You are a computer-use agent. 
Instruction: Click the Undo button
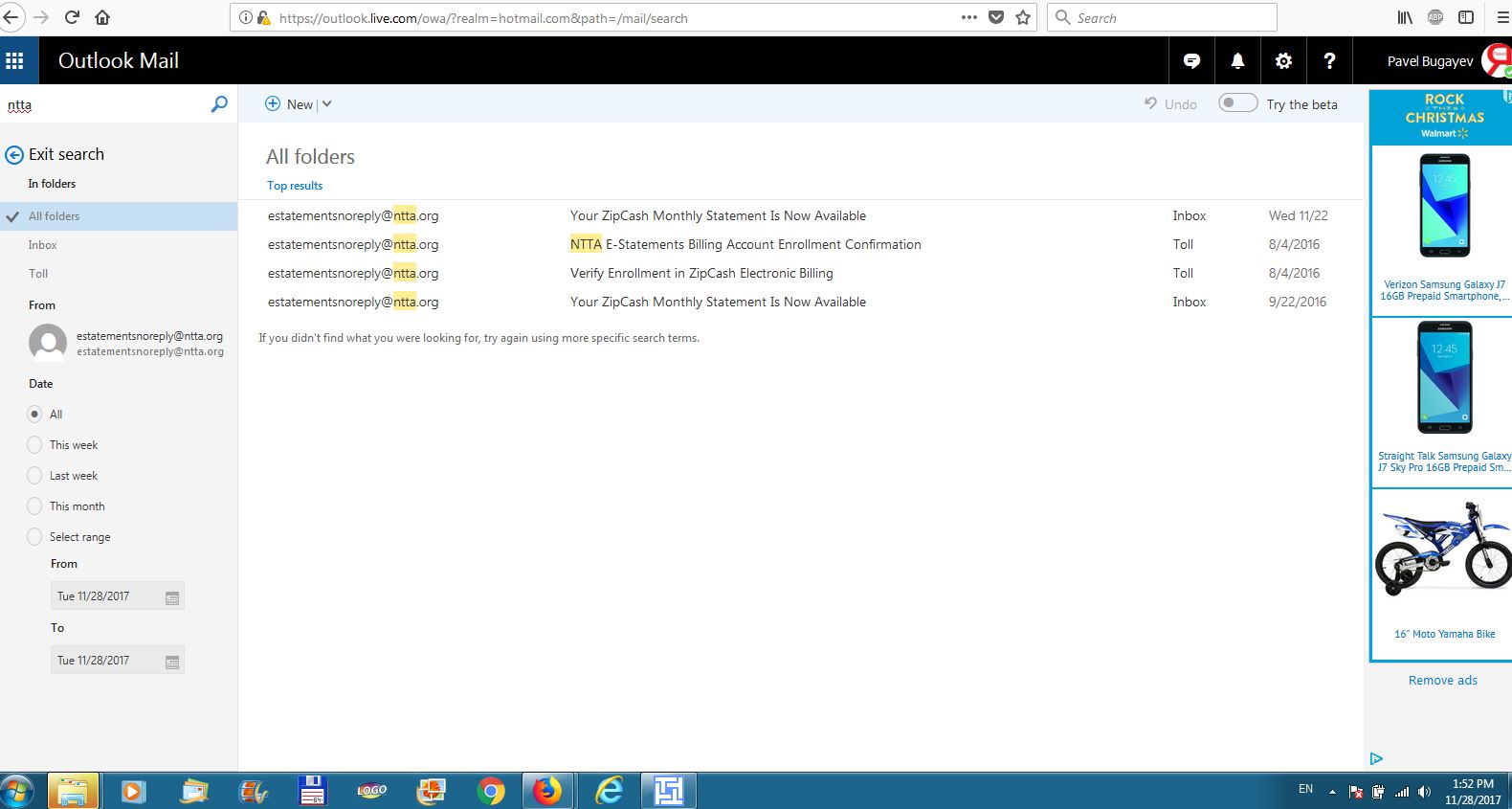pyautogui.click(x=1170, y=104)
